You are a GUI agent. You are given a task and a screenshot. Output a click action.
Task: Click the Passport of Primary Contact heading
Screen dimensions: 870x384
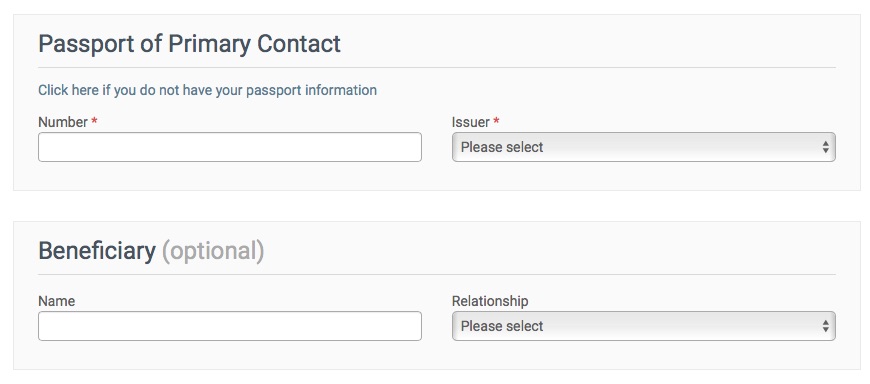(x=189, y=44)
